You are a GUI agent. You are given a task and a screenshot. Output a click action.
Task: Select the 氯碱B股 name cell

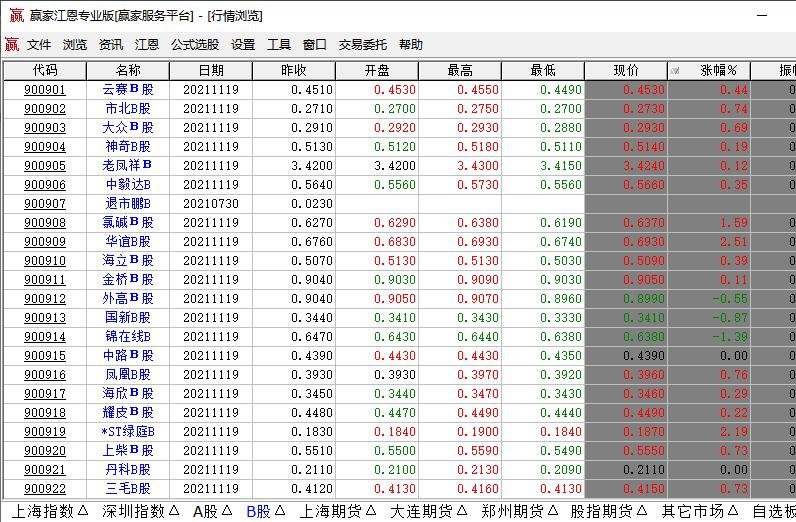[x=128, y=222]
